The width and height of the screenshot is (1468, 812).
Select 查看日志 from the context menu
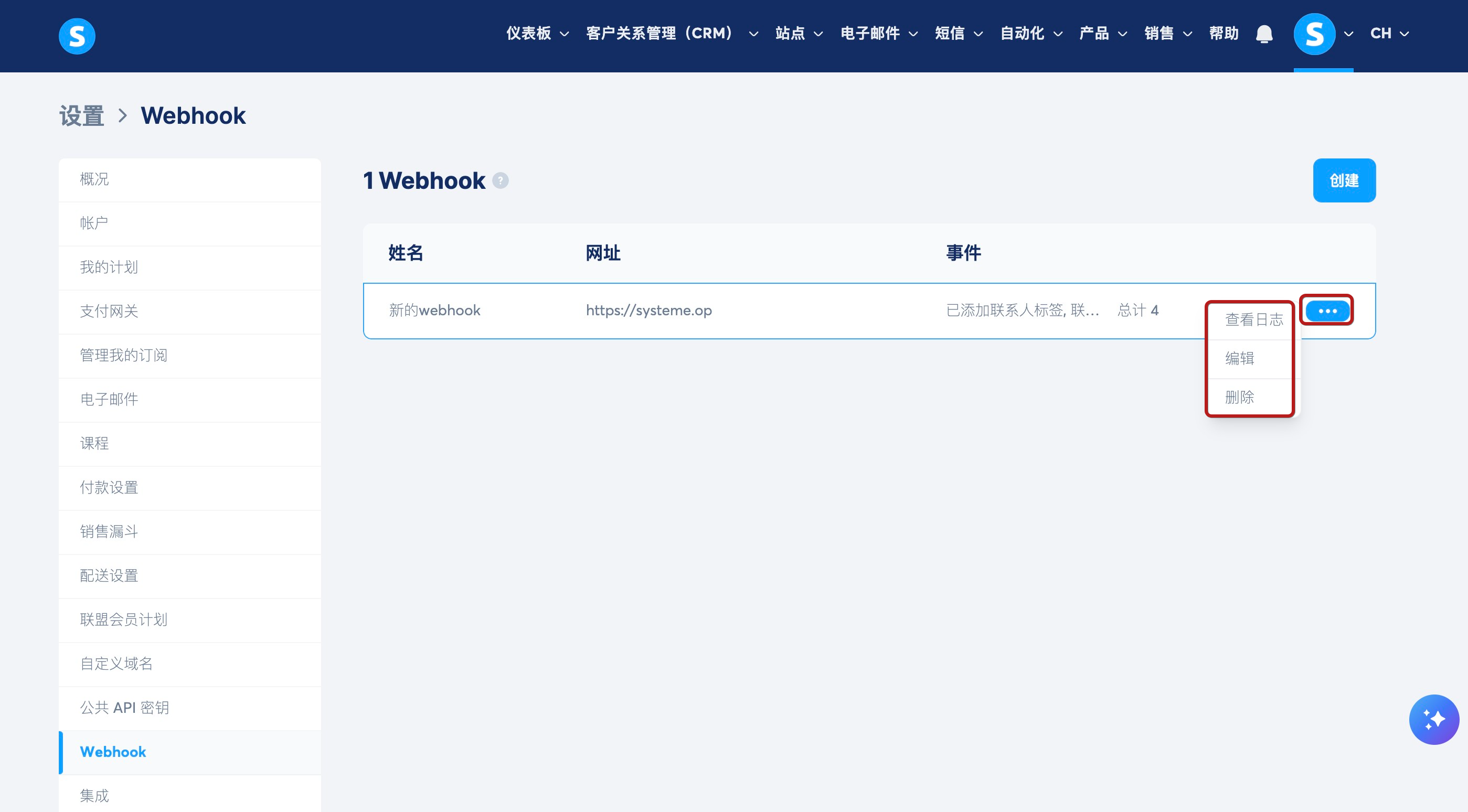pyautogui.click(x=1254, y=319)
